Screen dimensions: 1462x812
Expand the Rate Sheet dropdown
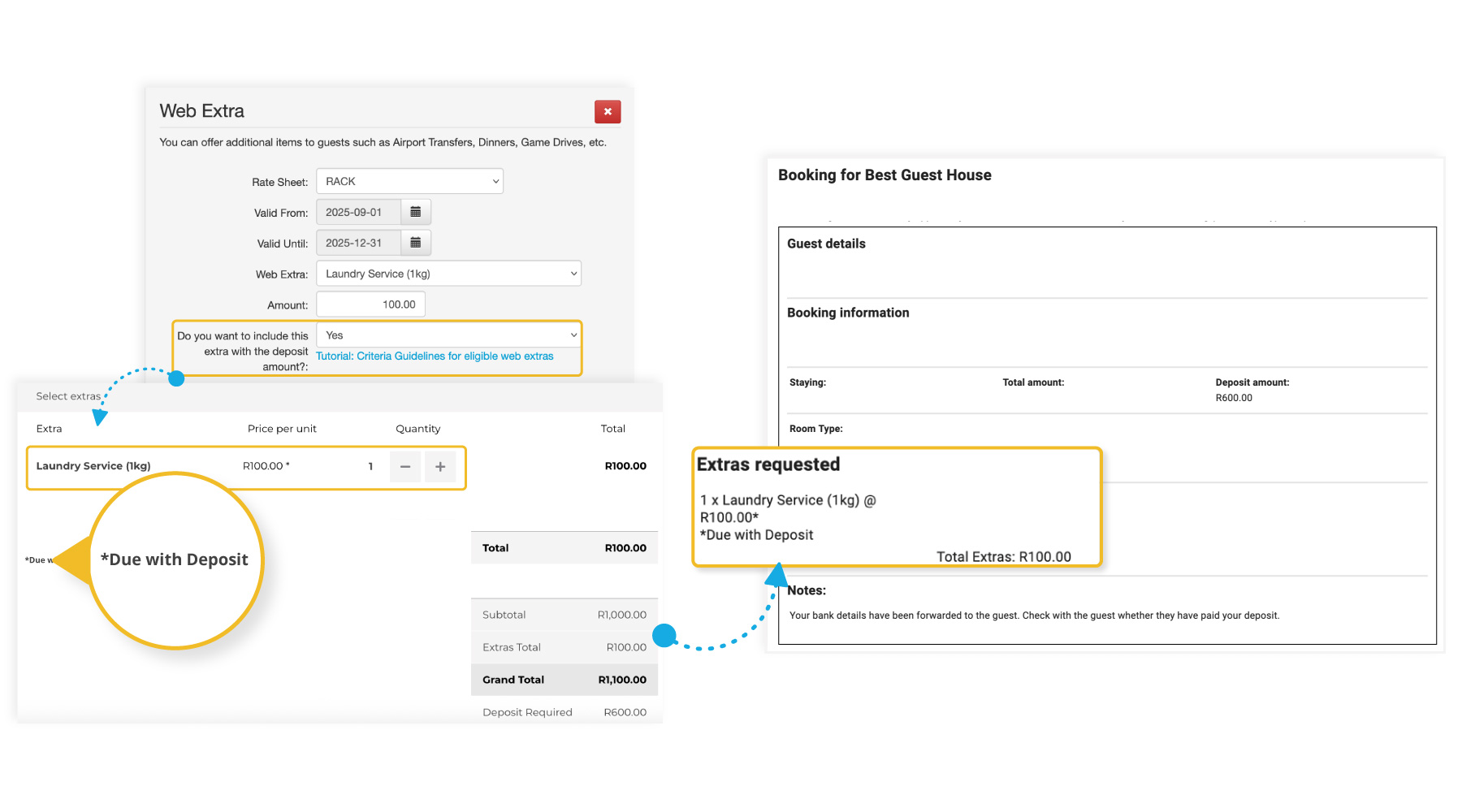[409, 181]
